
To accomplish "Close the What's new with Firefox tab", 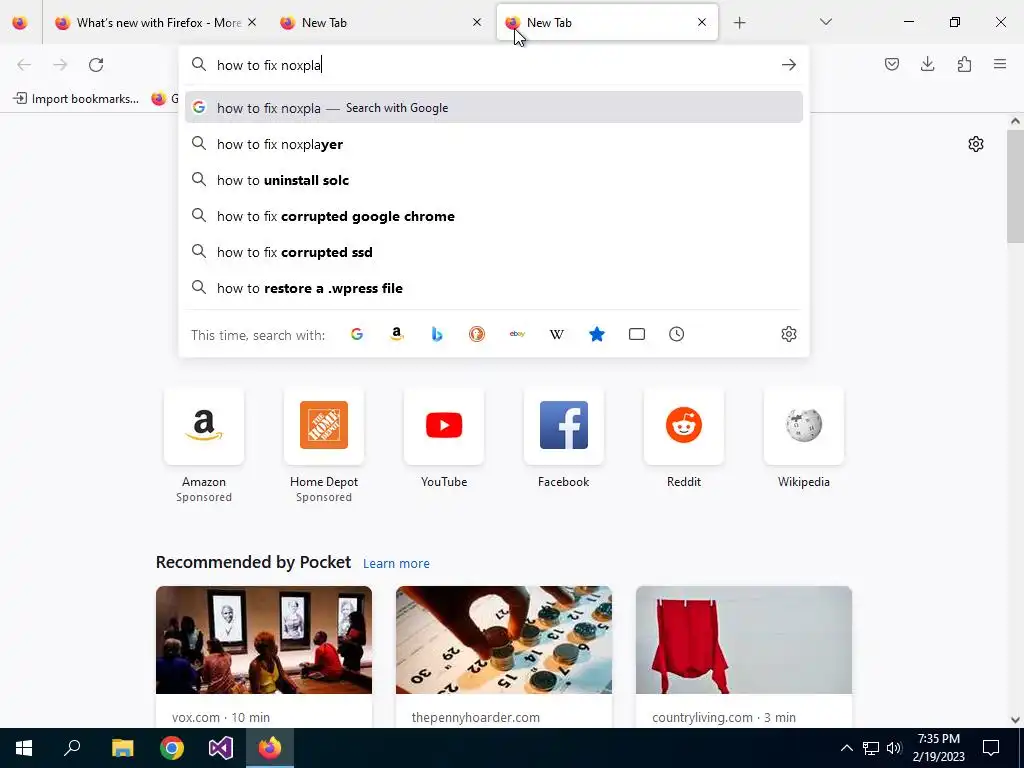I will (x=252, y=23).
